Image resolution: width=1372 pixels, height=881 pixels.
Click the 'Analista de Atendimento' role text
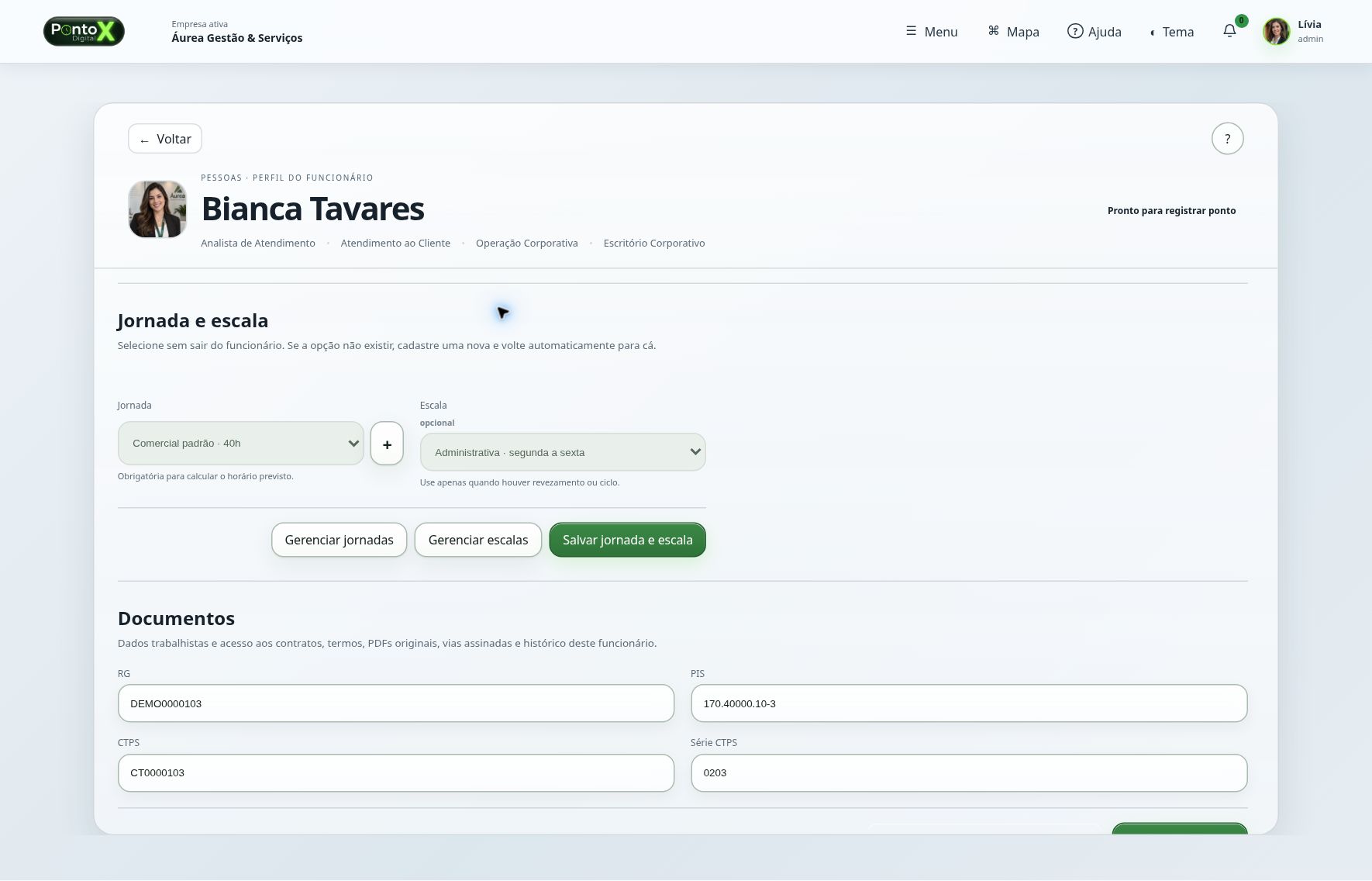[x=258, y=244]
